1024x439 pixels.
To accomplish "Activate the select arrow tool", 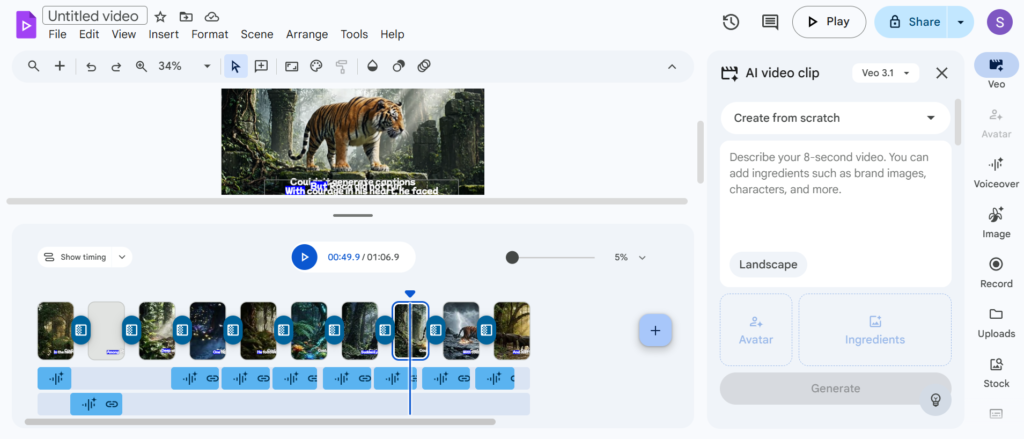I will [236, 66].
